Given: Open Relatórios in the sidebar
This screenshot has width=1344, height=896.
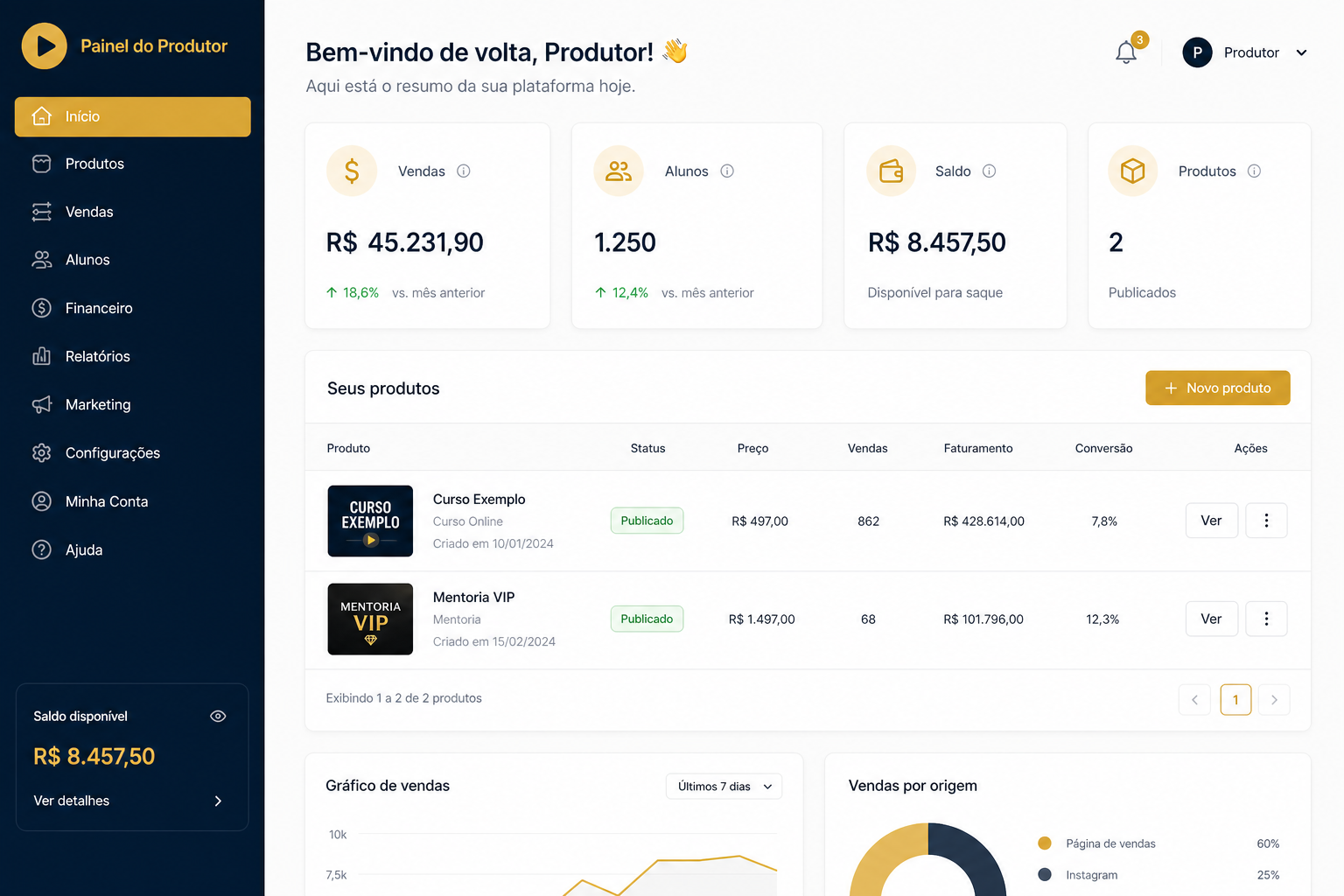Looking at the screenshot, I should (x=133, y=356).
